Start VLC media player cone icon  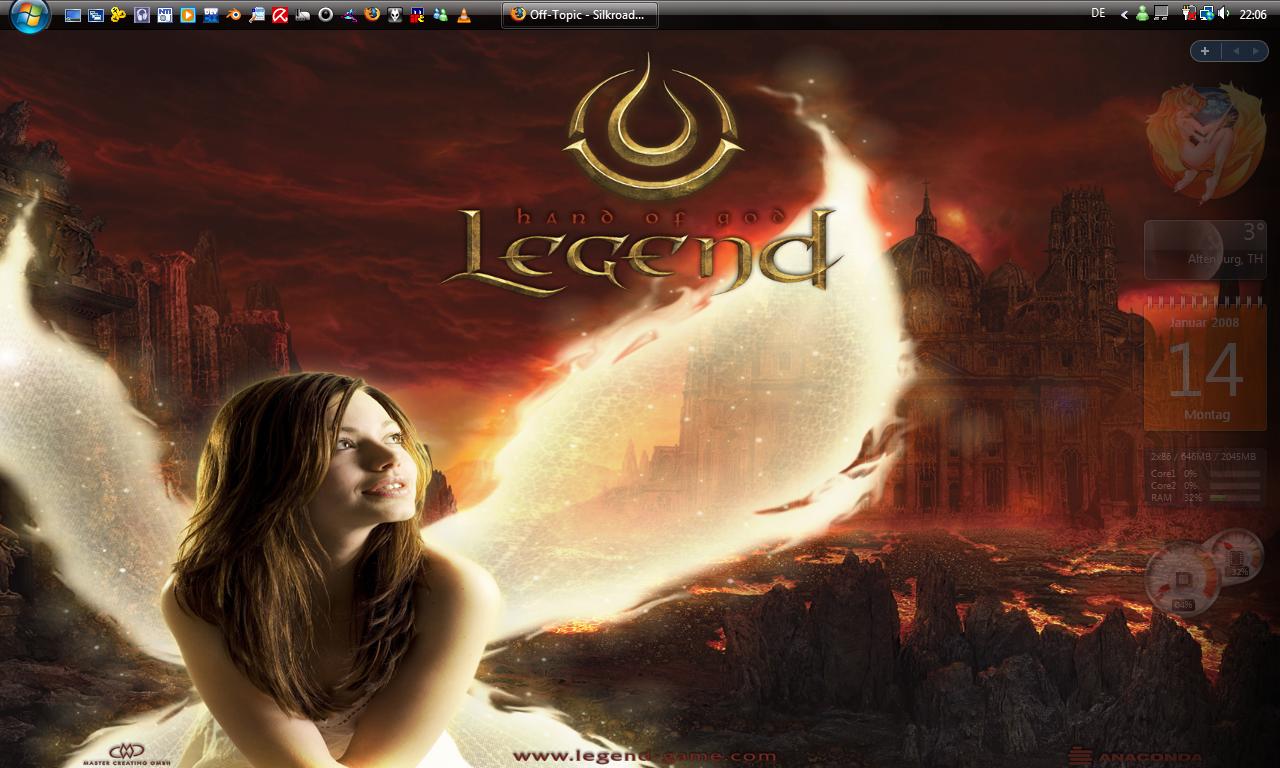[464, 15]
